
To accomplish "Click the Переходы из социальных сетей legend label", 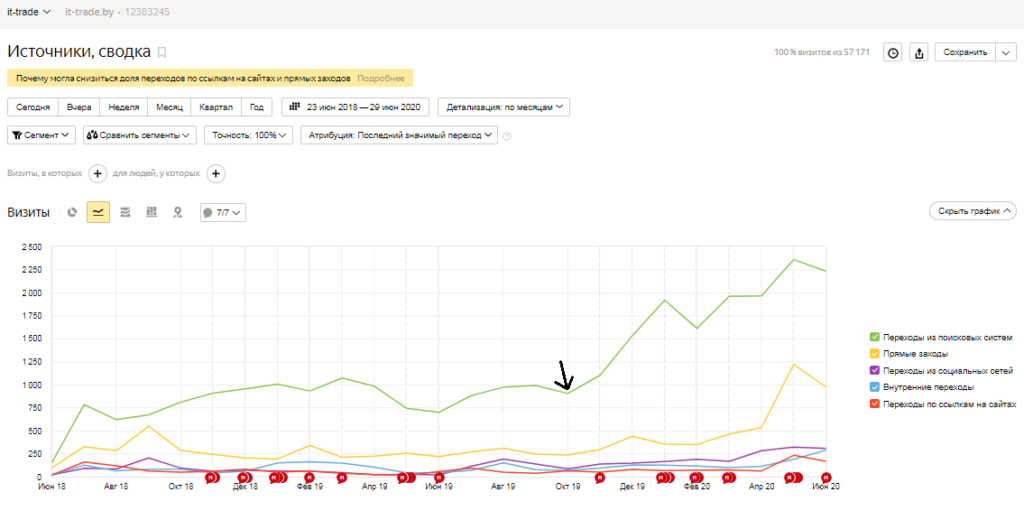I will (x=948, y=370).
